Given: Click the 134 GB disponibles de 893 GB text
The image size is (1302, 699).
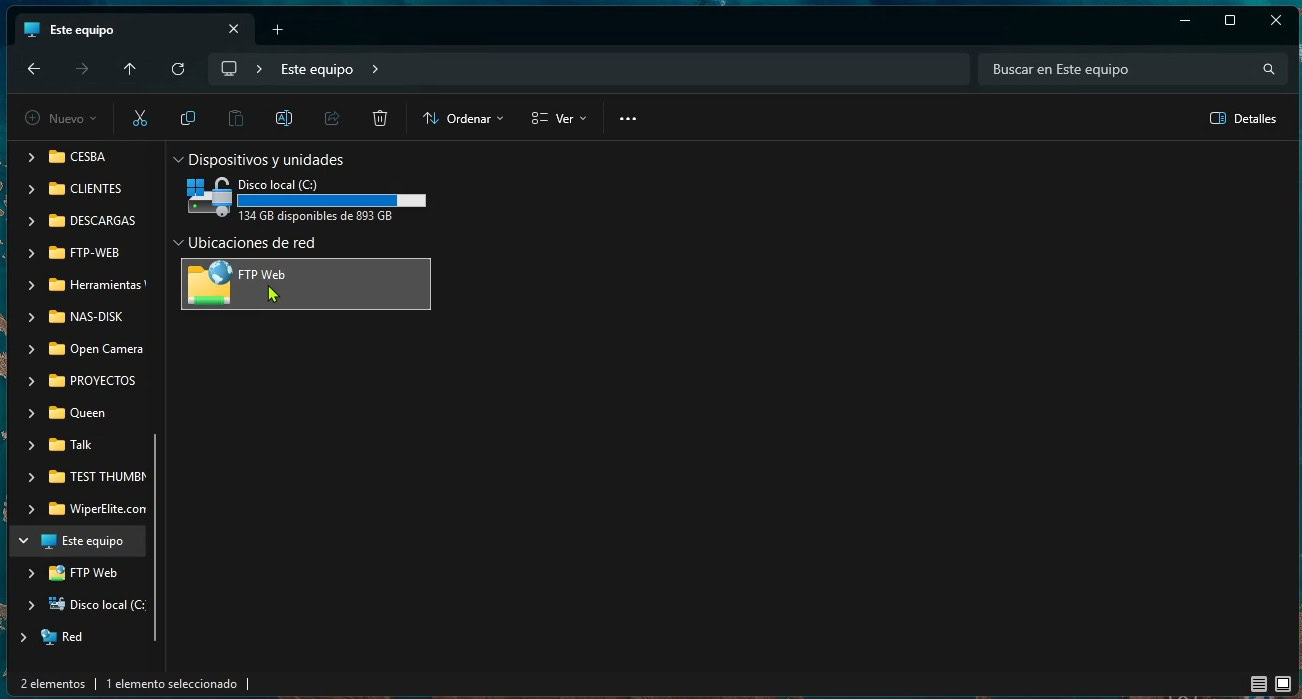Looking at the screenshot, I should (315, 216).
